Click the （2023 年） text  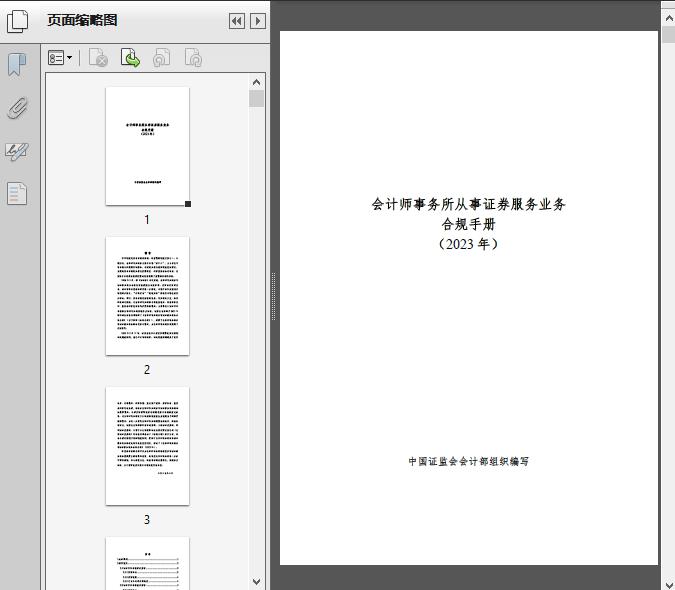(x=468, y=244)
